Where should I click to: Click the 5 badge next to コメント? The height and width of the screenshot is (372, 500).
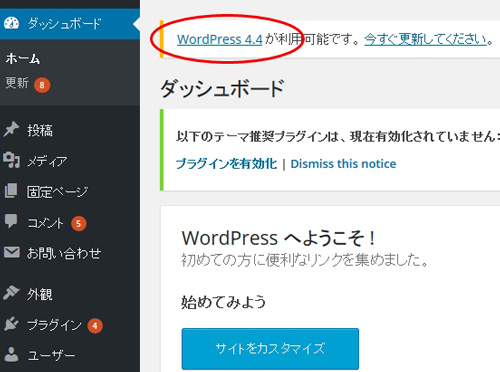tap(78, 223)
